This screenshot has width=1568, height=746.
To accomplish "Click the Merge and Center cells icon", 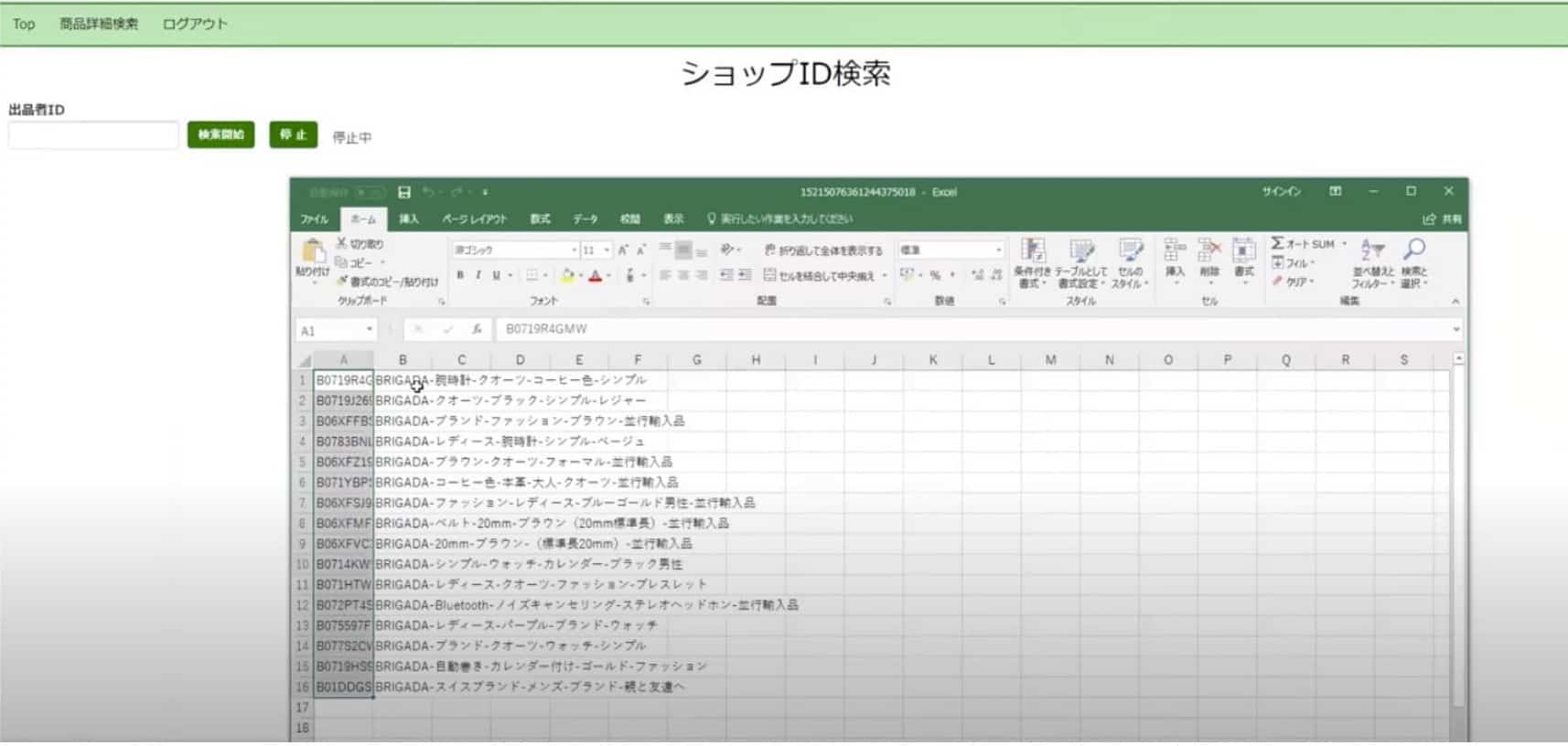I will pyautogui.click(x=770, y=275).
